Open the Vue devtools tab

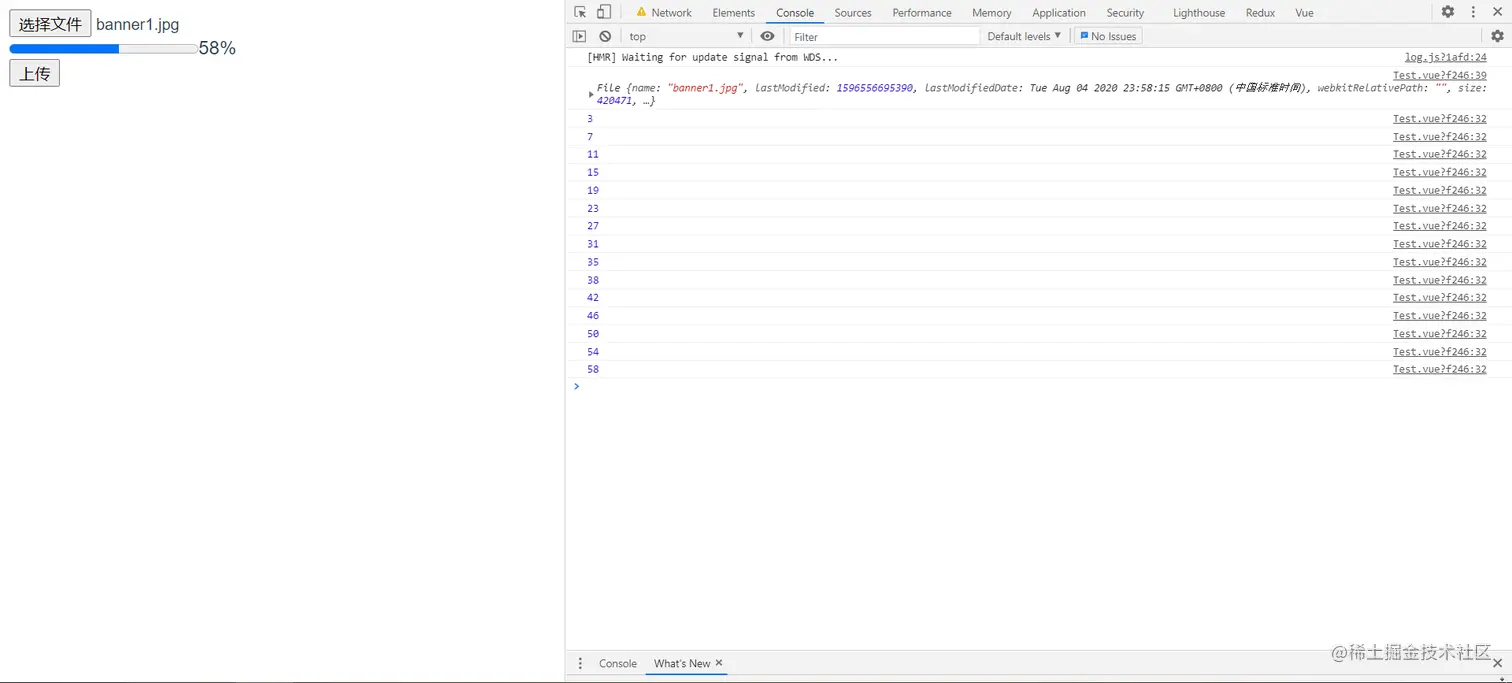pyautogui.click(x=1304, y=13)
